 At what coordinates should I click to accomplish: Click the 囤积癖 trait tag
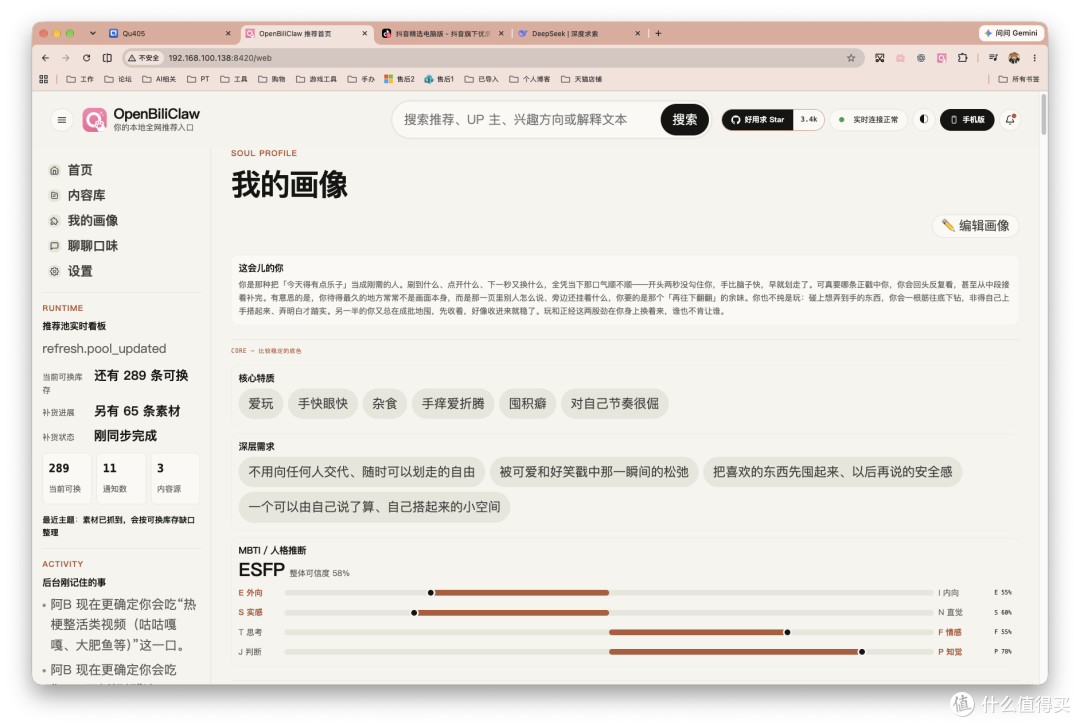528,404
